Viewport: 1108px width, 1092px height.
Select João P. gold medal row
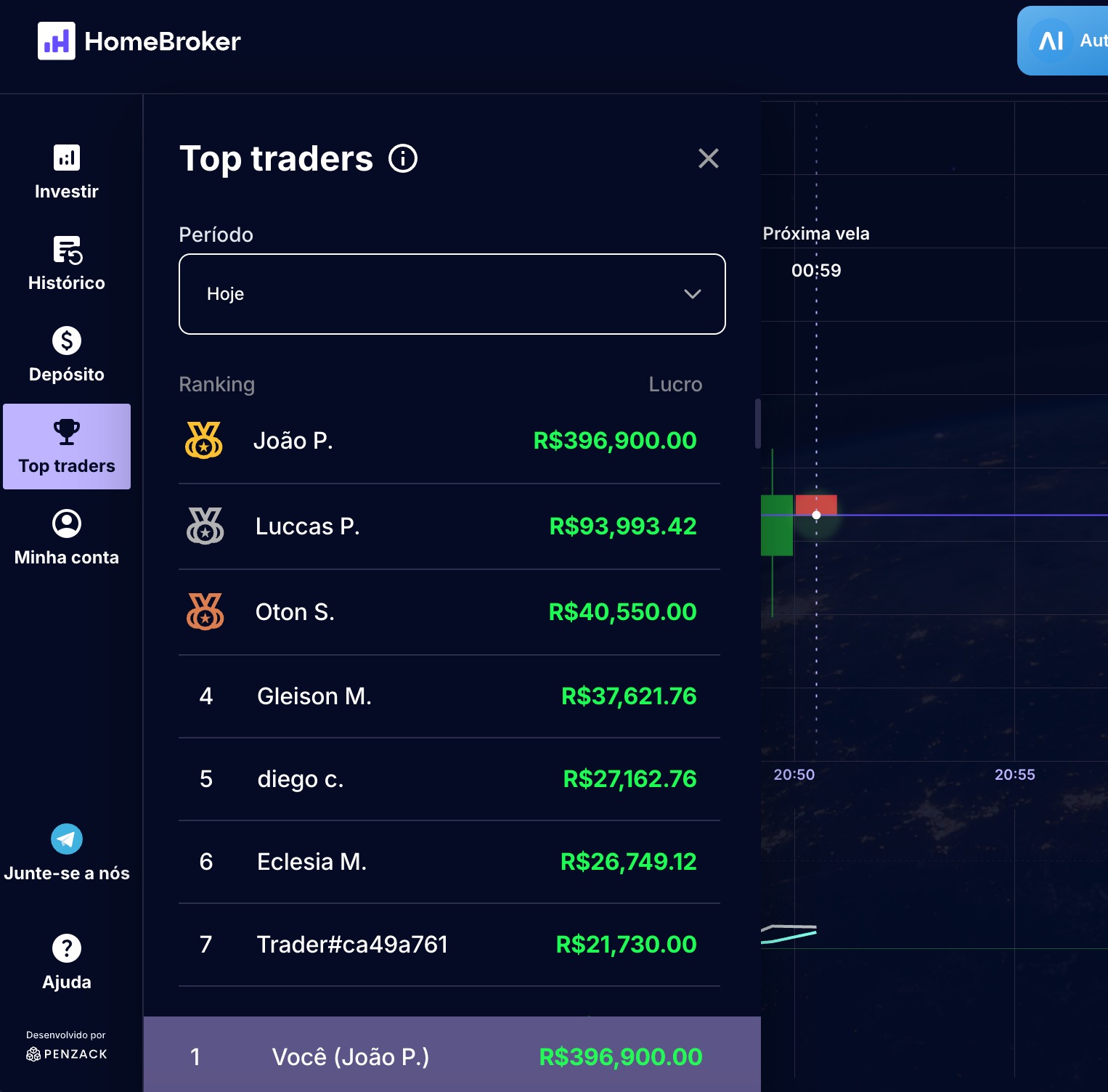pos(449,441)
